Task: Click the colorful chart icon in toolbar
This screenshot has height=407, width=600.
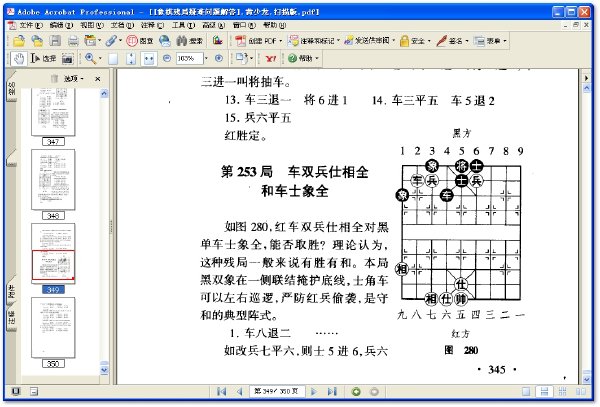Action: 218,41
